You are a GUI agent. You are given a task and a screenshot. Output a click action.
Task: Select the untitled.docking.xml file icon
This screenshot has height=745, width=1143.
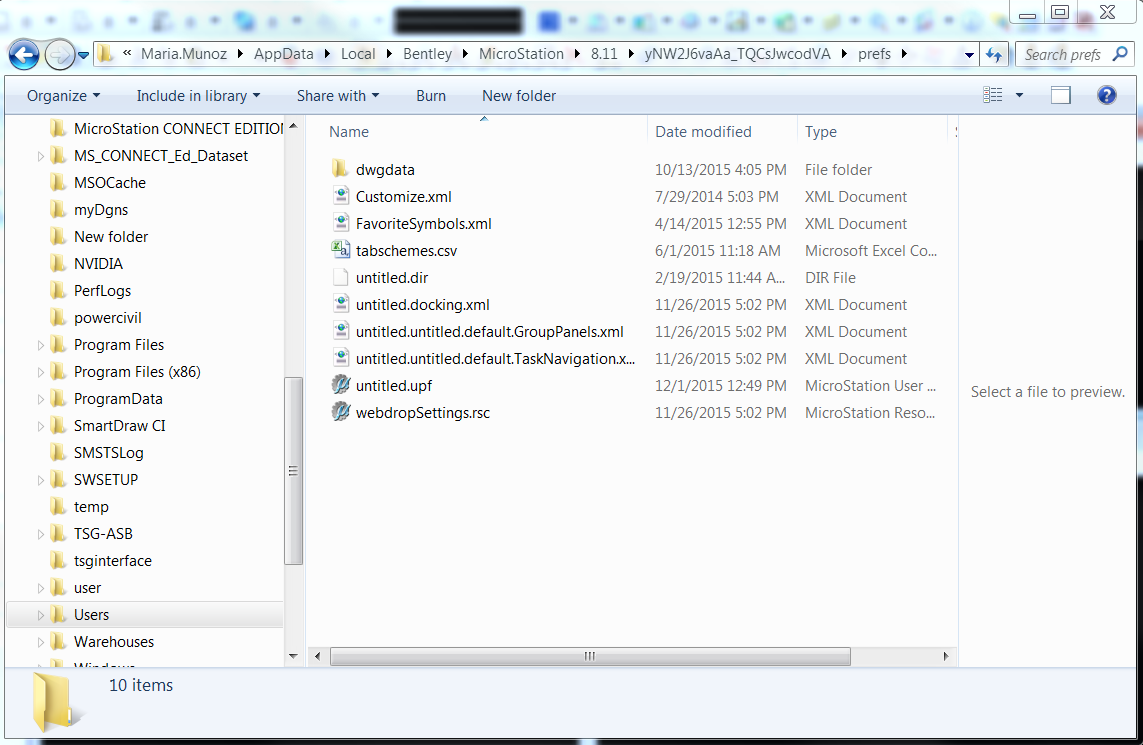[x=340, y=304]
